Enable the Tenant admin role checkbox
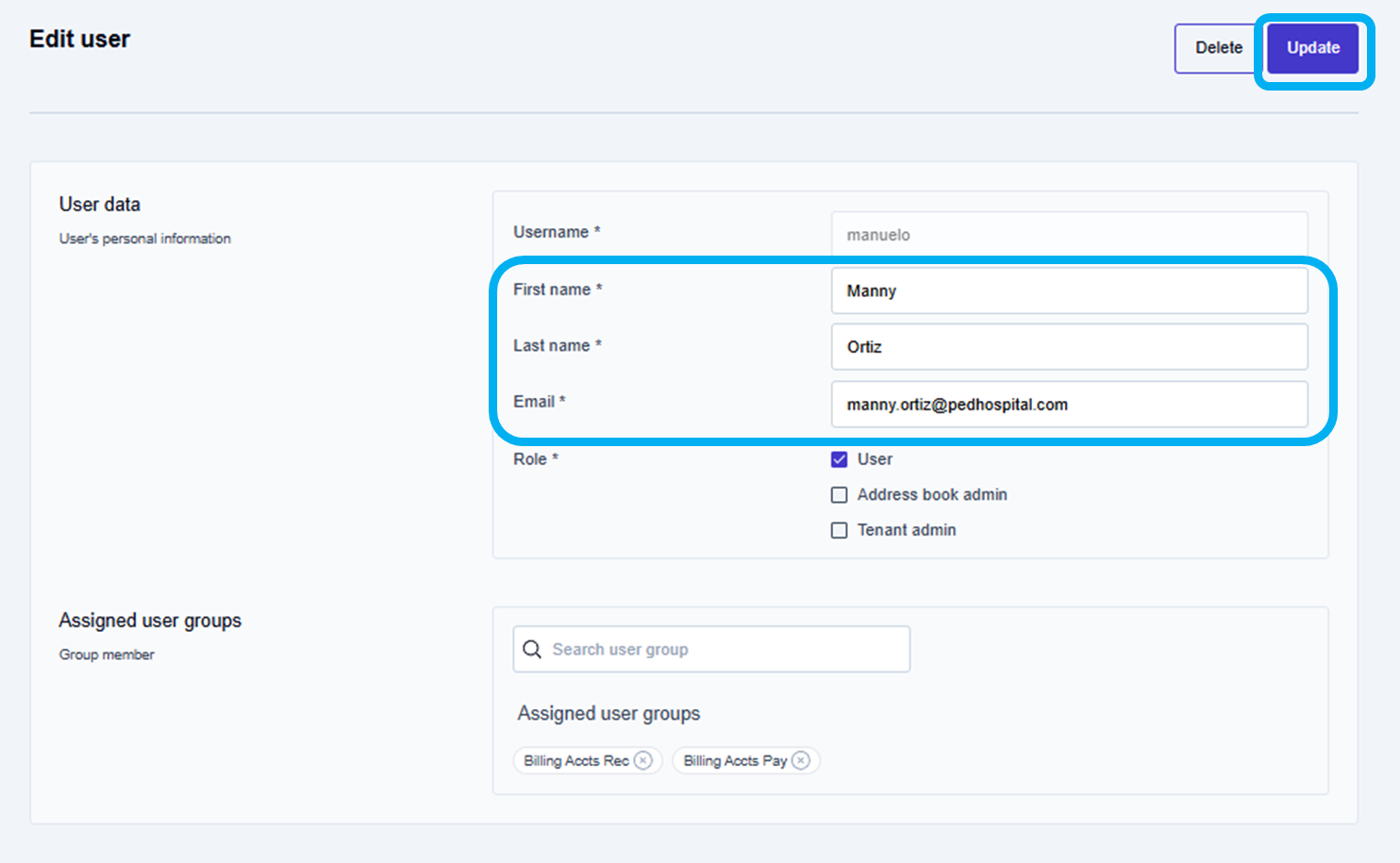Screen dimensions: 1400x863 point(839,530)
